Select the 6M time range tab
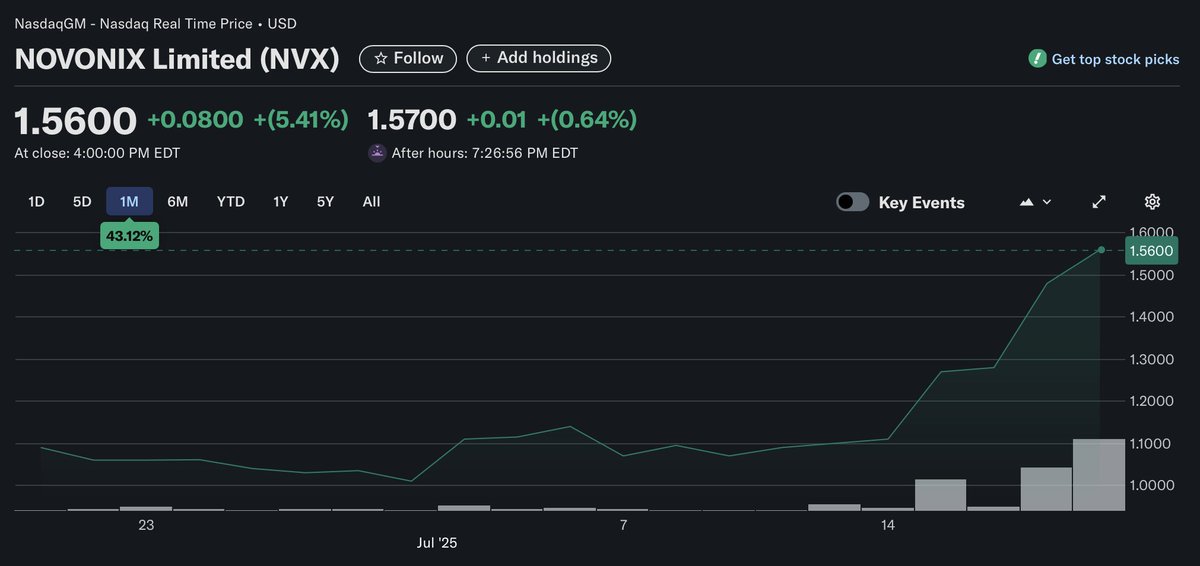The image size is (1200, 566). pos(178,202)
